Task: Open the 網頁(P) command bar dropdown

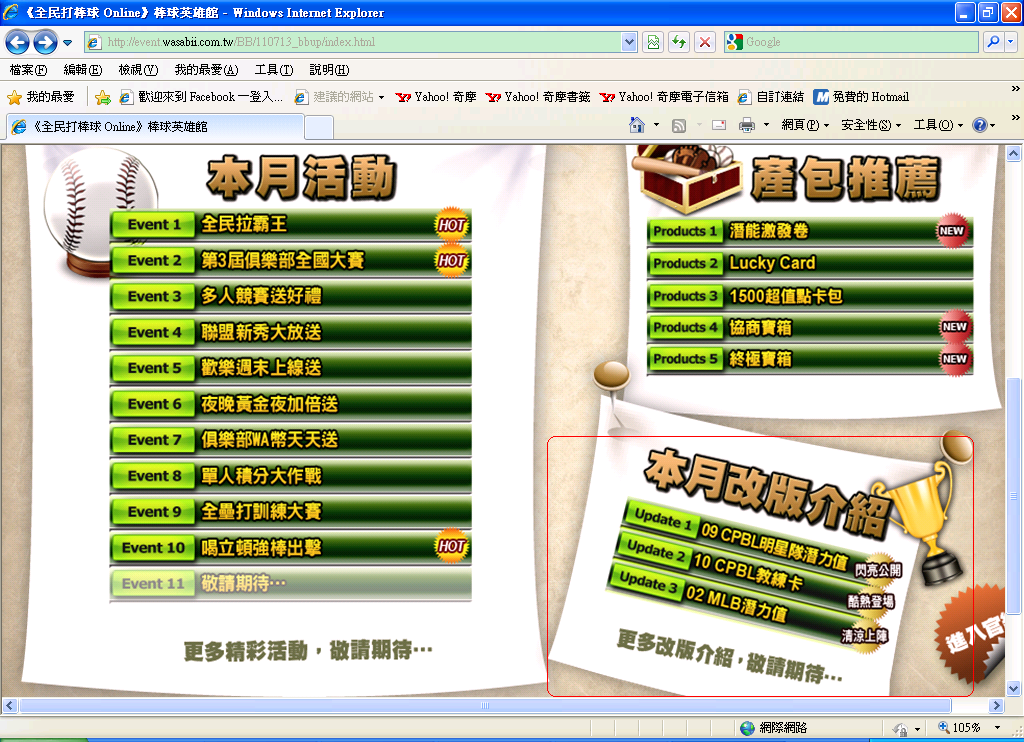Action: coord(805,125)
